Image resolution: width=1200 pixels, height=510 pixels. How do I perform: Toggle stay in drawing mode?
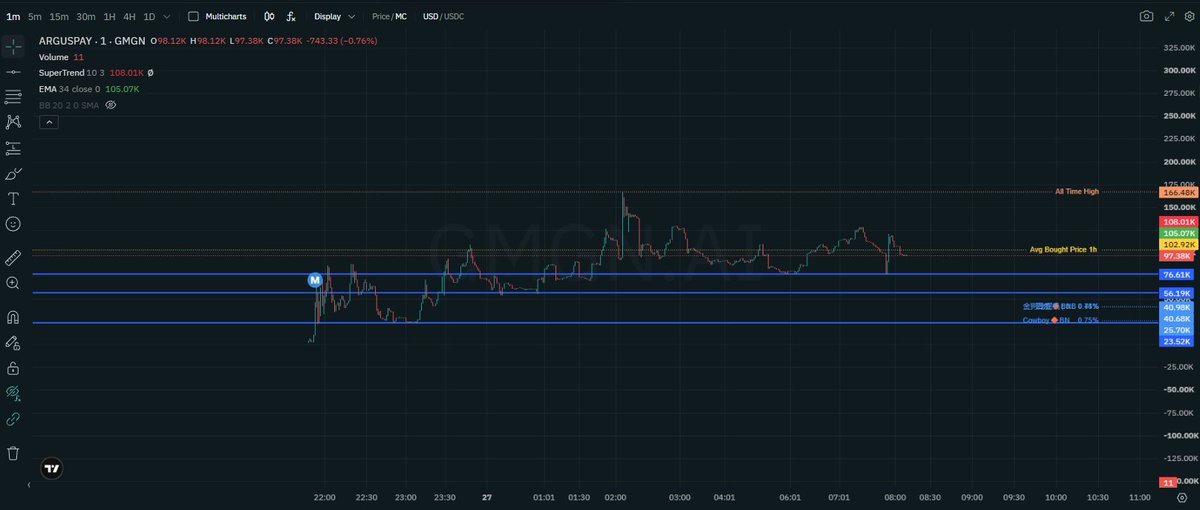coord(13,342)
